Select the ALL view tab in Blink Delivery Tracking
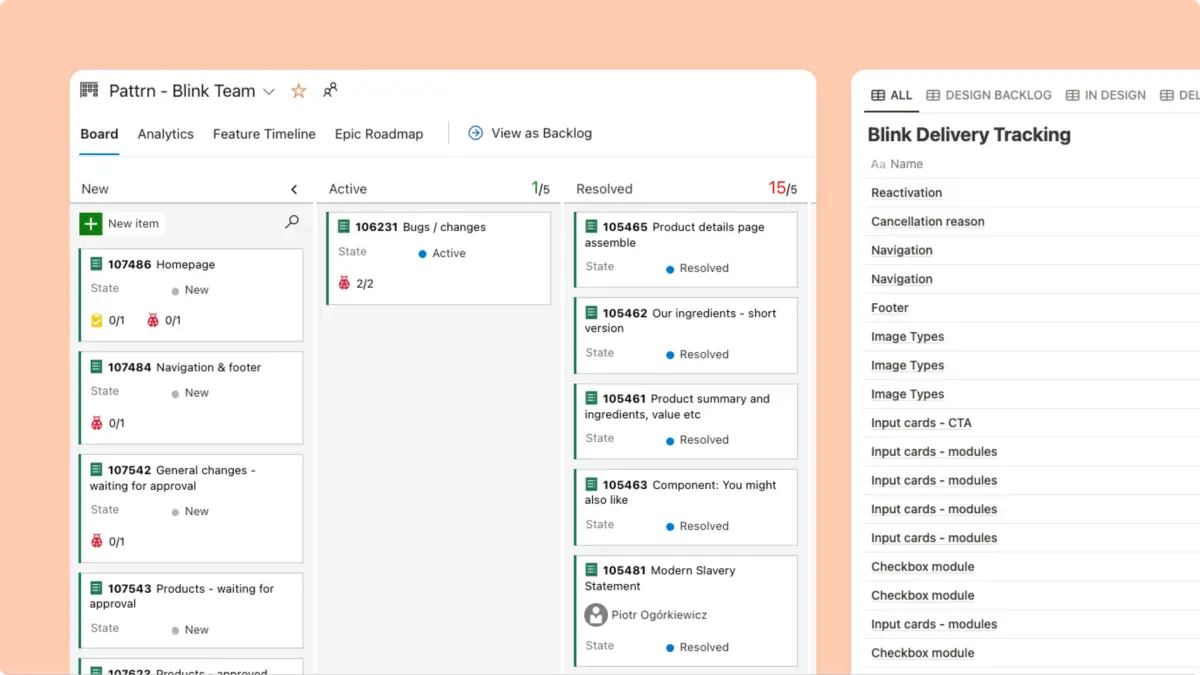The image size is (1200, 675). tap(892, 95)
